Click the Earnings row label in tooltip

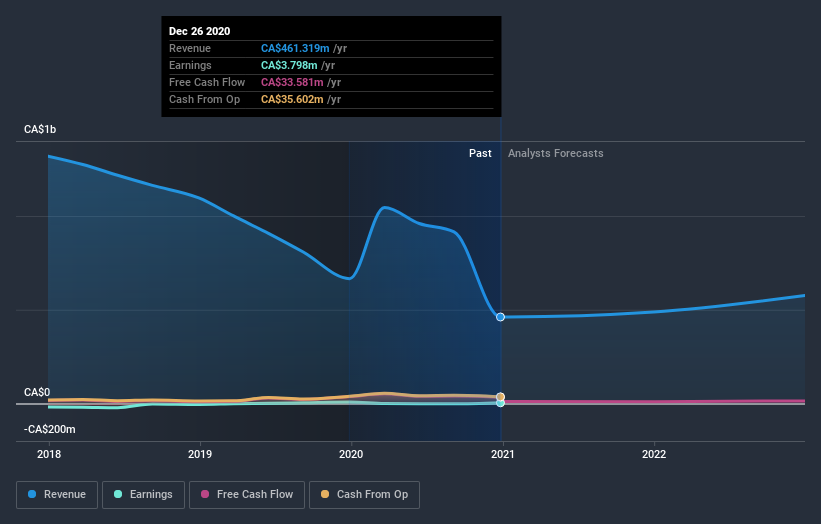tap(190, 65)
